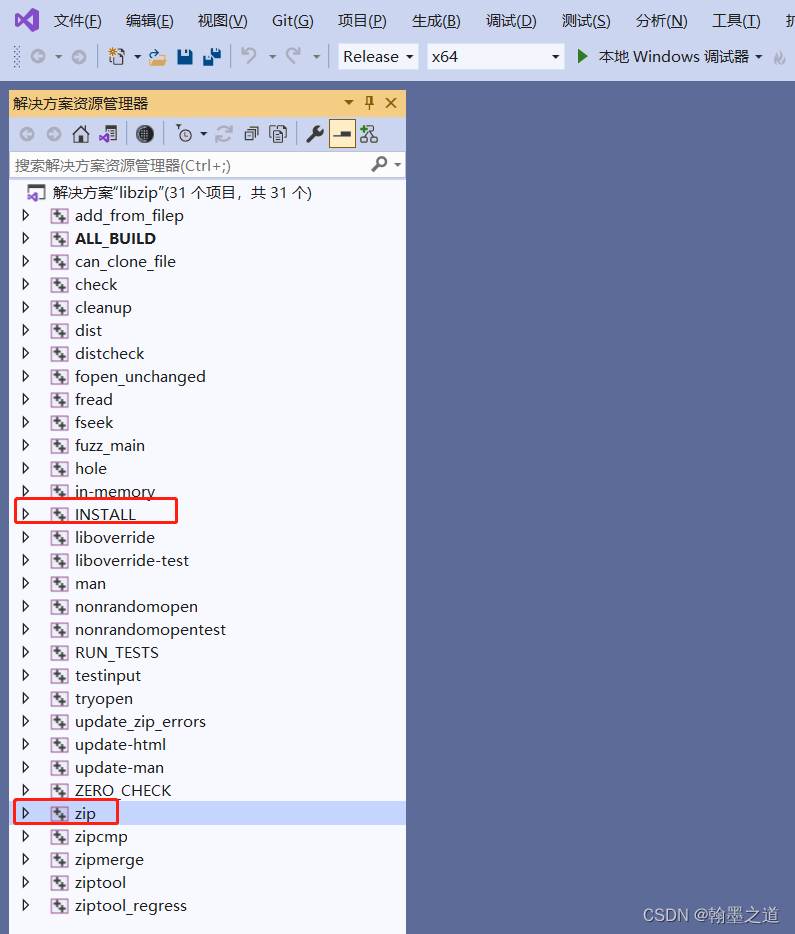Click the Show All Files pages icon
Screen dimensions: 795x934
point(278,134)
